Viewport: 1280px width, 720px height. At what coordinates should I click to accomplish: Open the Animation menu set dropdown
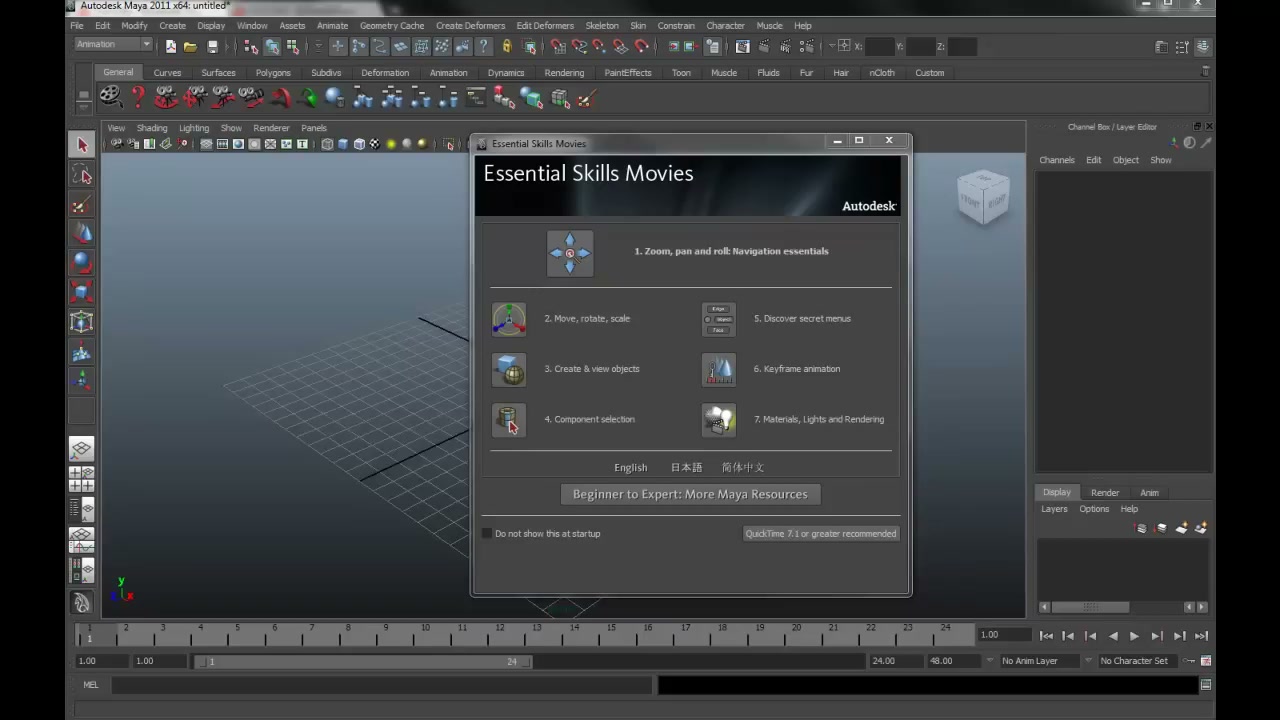pyautogui.click(x=114, y=45)
